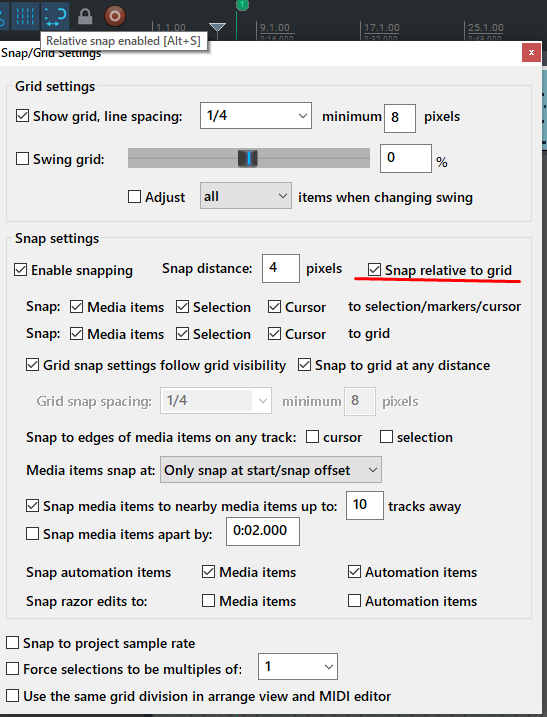Click the disabled Grid snap spacing dropdown

(216, 401)
